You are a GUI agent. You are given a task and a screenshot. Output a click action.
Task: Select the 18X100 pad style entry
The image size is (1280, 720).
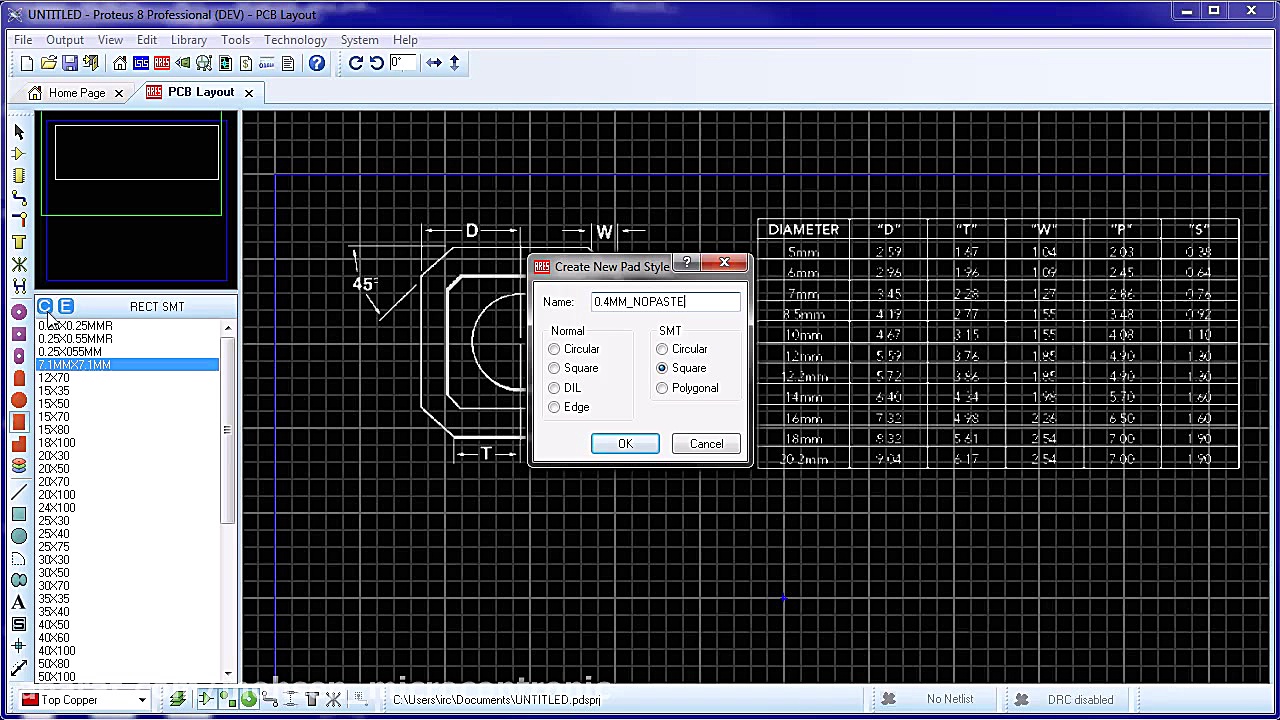(x=127, y=443)
